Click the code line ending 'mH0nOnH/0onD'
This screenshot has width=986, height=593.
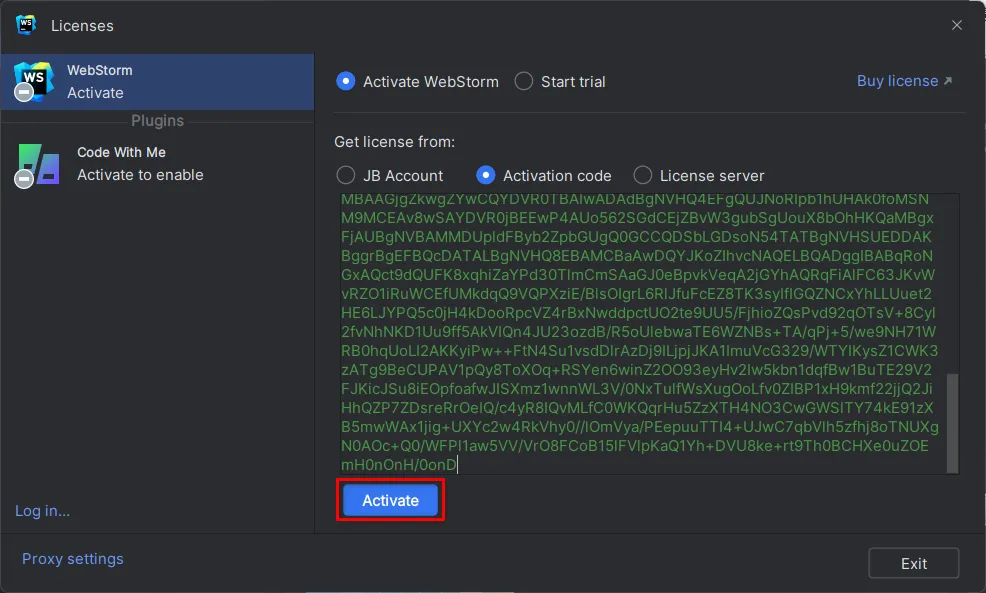[399, 465]
